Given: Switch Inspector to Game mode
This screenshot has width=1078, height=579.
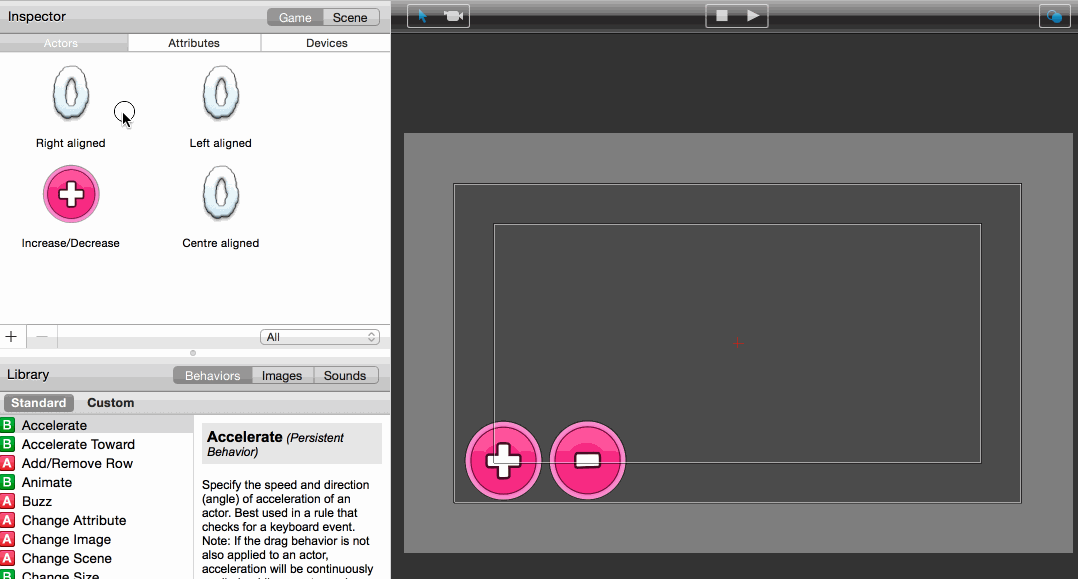Looking at the screenshot, I should coord(295,18).
